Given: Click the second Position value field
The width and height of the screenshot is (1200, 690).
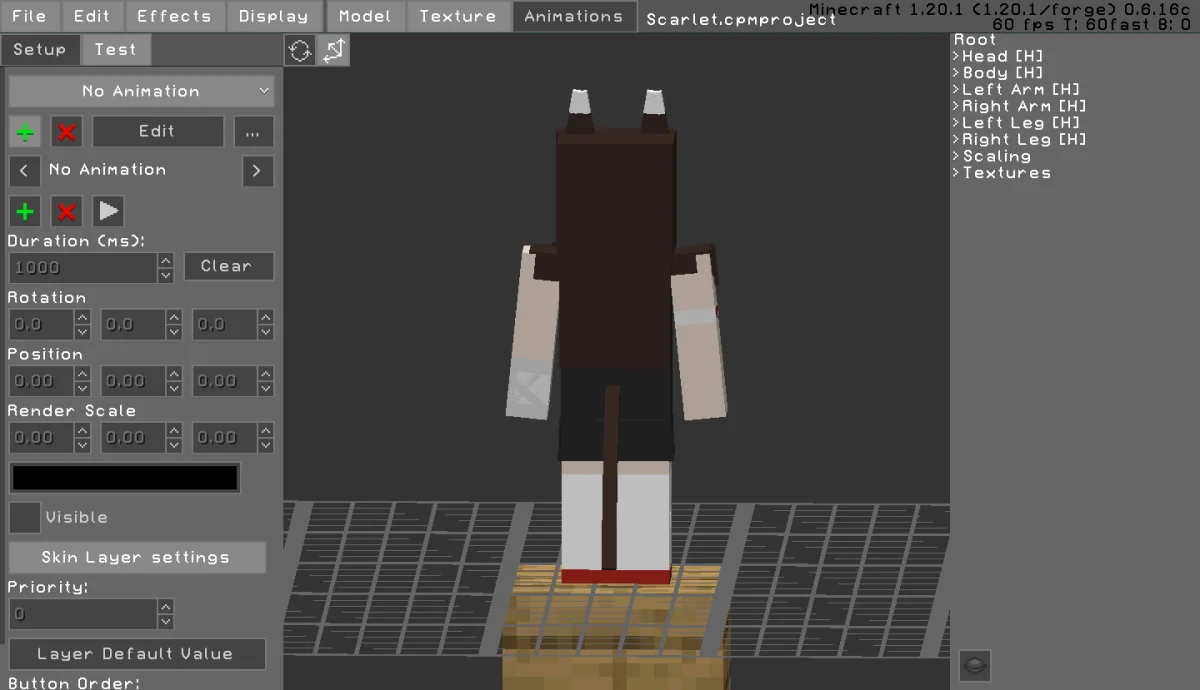Looking at the screenshot, I should coord(133,382).
